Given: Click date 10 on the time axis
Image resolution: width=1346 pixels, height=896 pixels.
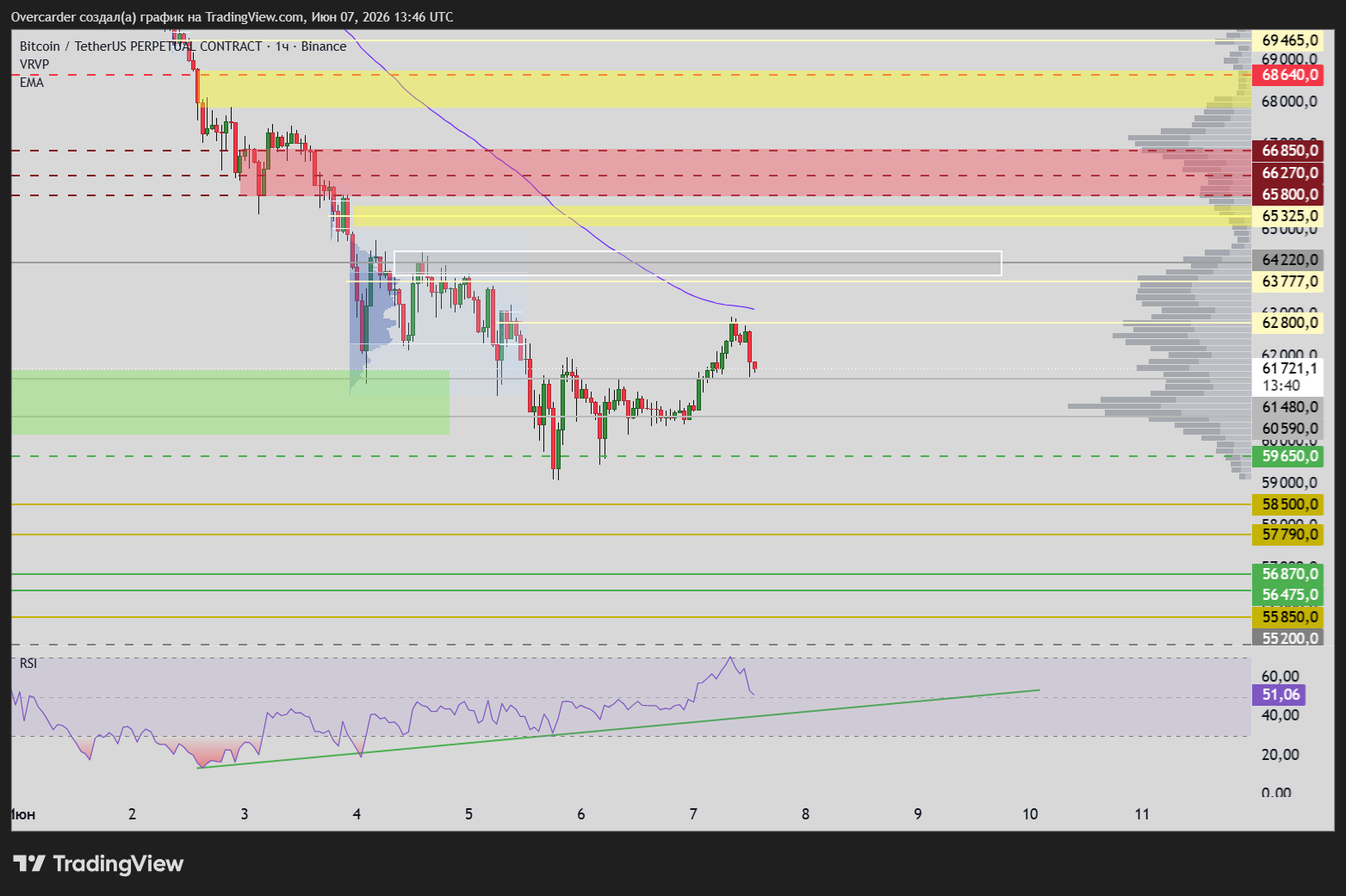Looking at the screenshot, I should [x=1030, y=814].
